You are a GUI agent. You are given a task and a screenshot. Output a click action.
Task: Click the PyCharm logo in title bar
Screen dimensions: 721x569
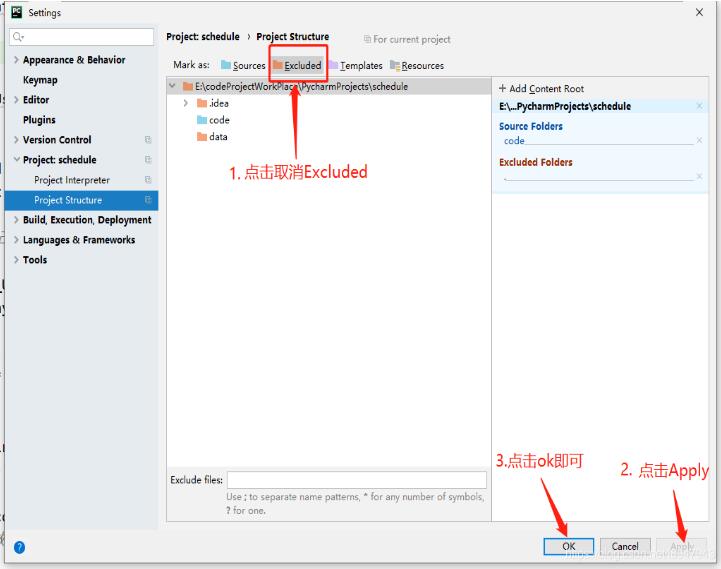(x=17, y=12)
